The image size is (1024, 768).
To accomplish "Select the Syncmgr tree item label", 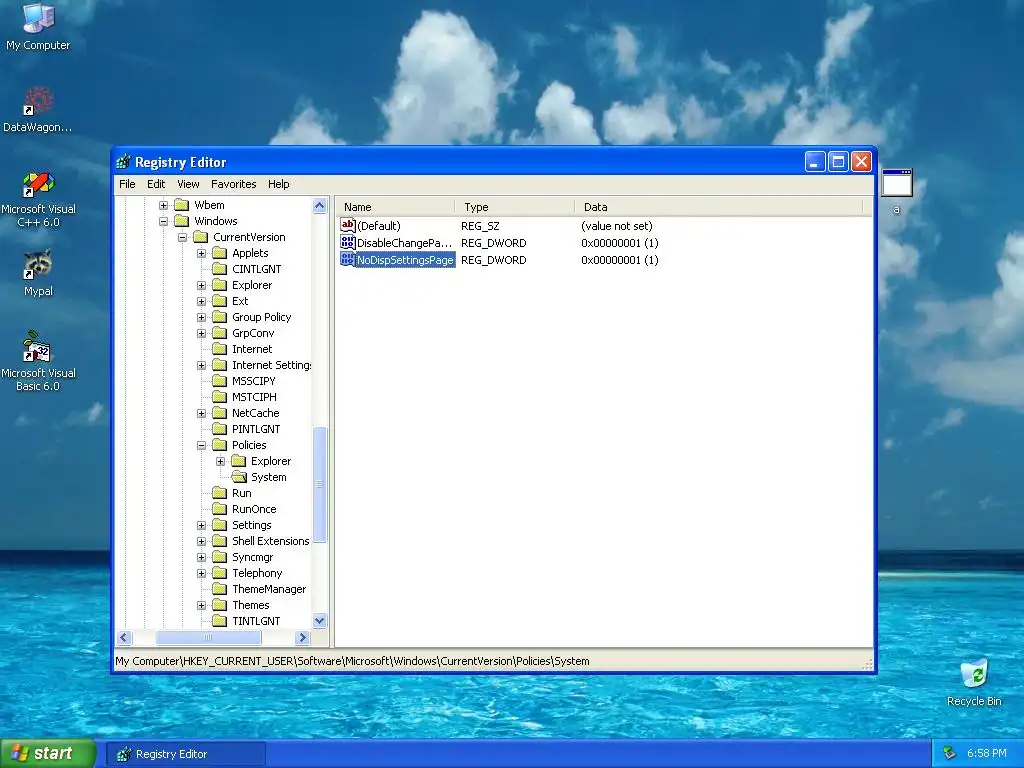I will coord(252,557).
